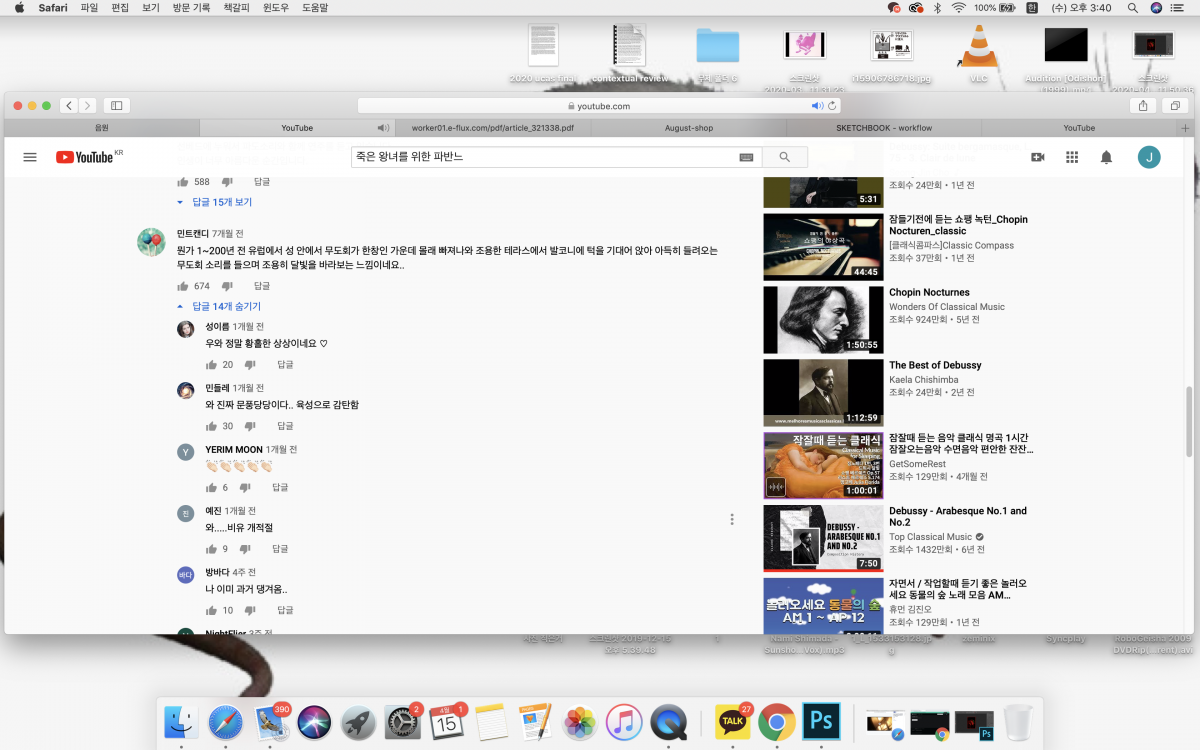Viewport: 1200px width, 750px height.
Task: Click 답글 reply button under YERIM MOON's comment
Action: (x=280, y=487)
